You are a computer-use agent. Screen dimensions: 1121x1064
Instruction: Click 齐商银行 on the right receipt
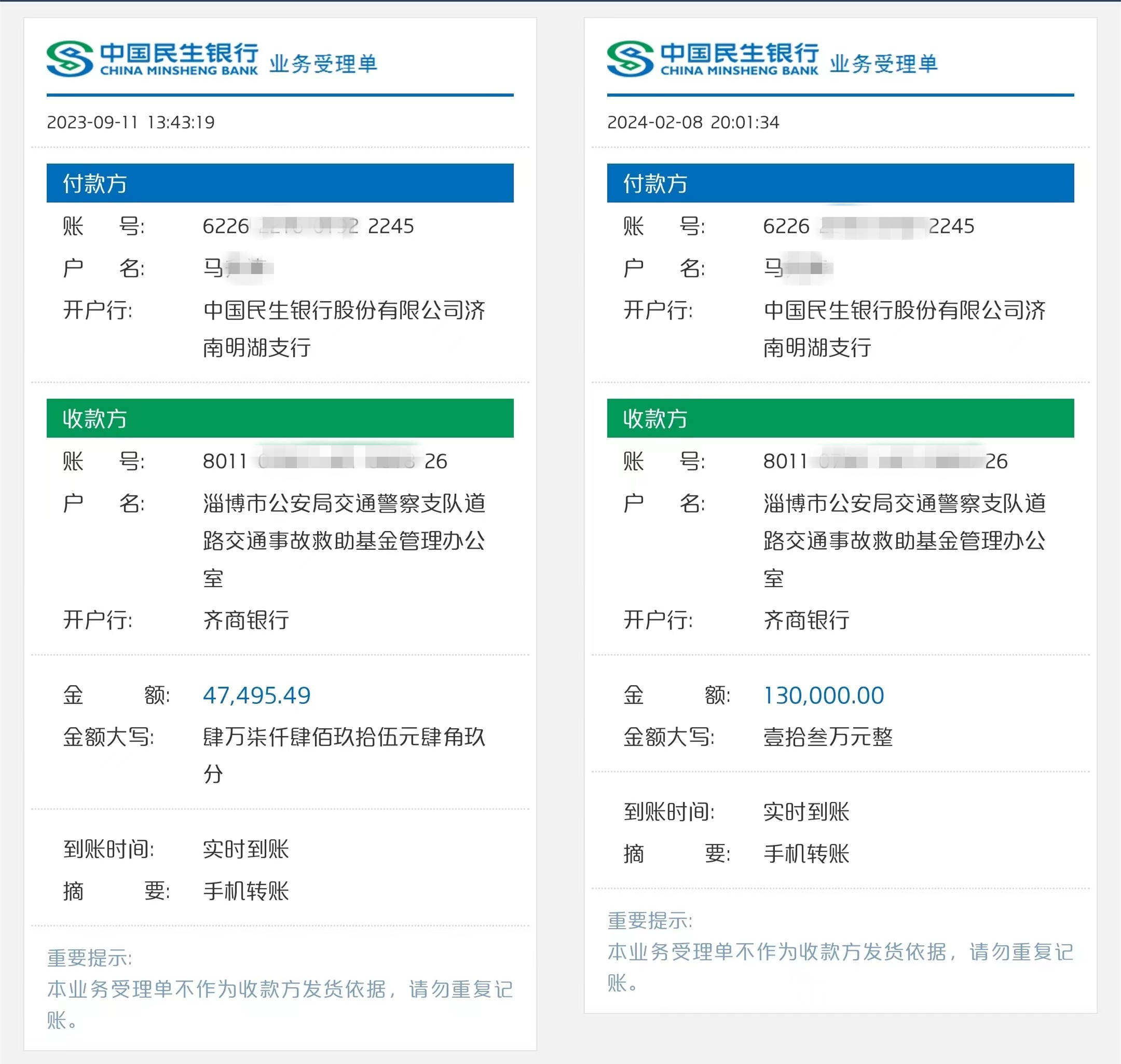pyautogui.click(x=806, y=620)
